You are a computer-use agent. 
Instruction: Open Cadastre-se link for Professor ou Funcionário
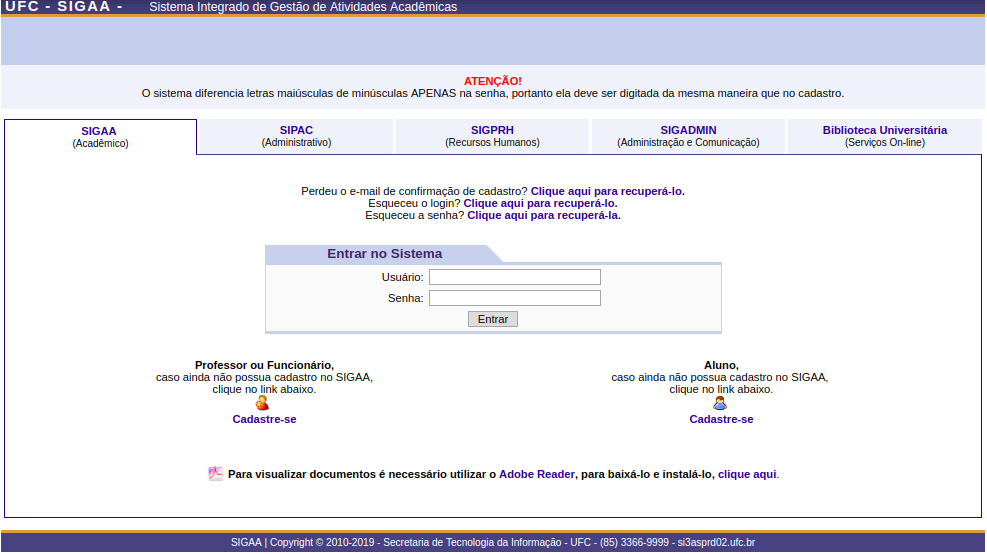(264, 419)
